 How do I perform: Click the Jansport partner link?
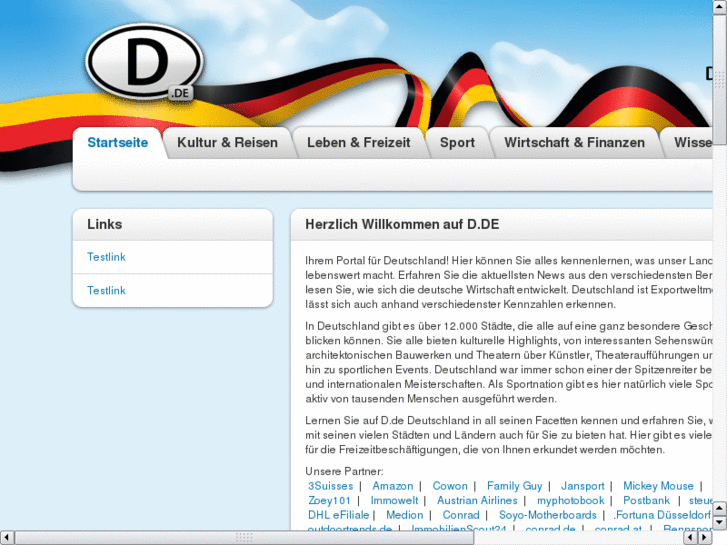(582, 486)
